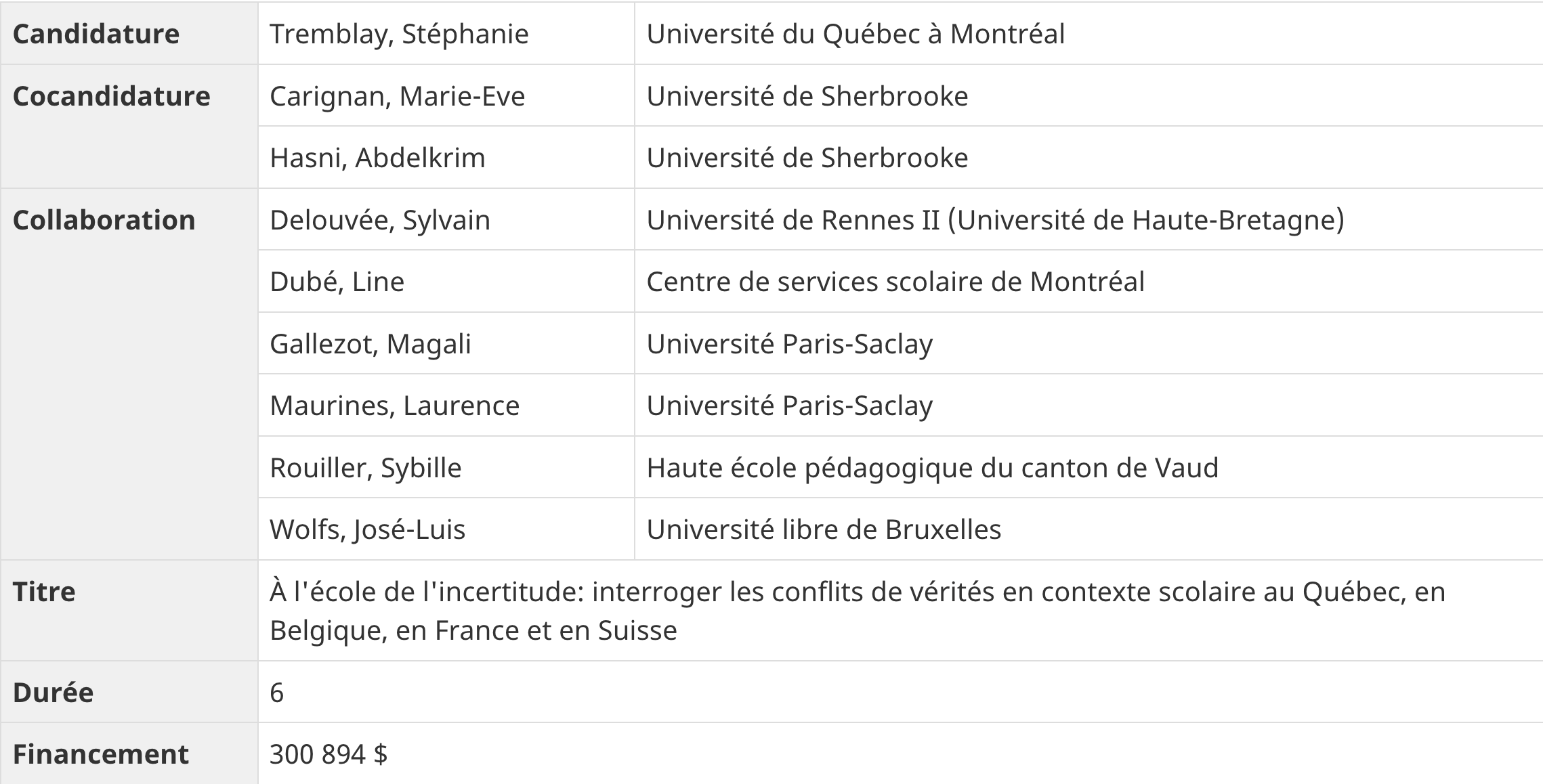Viewport: 1543px width, 784px height.
Task: Click Université de Rennes II institution
Action: [x=995, y=220]
